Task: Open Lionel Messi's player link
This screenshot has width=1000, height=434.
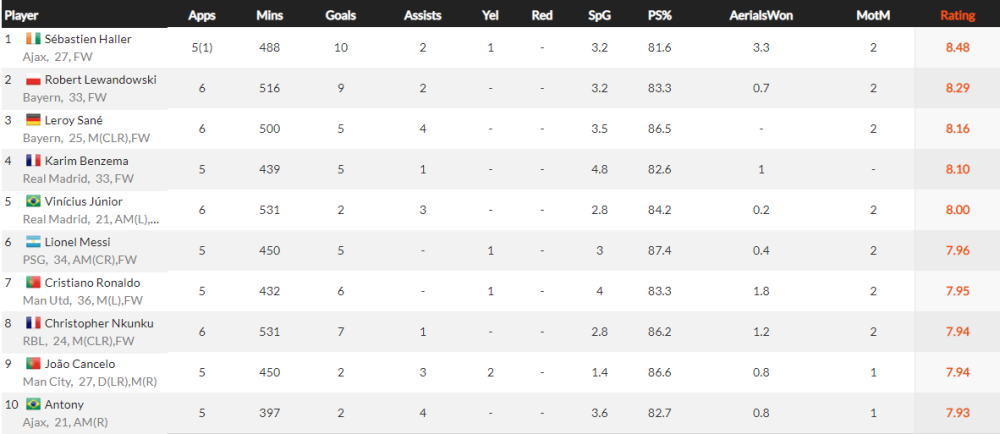Action: click(x=77, y=242)
